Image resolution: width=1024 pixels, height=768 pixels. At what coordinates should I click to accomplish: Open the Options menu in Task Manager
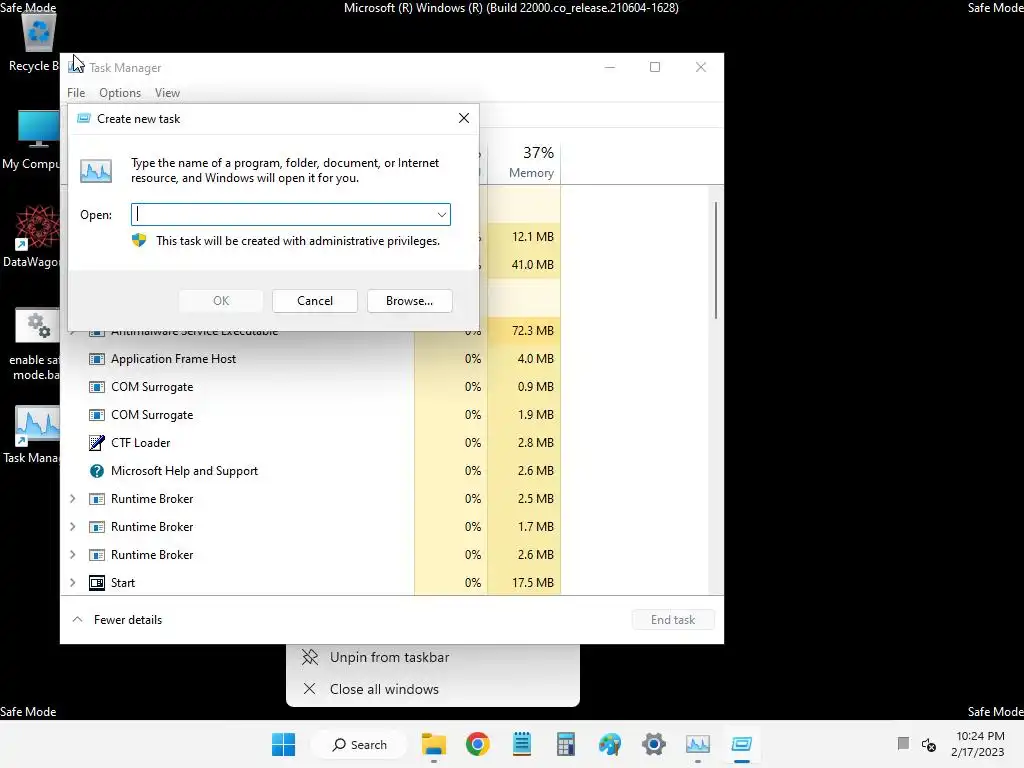click(x=120, y=93)
